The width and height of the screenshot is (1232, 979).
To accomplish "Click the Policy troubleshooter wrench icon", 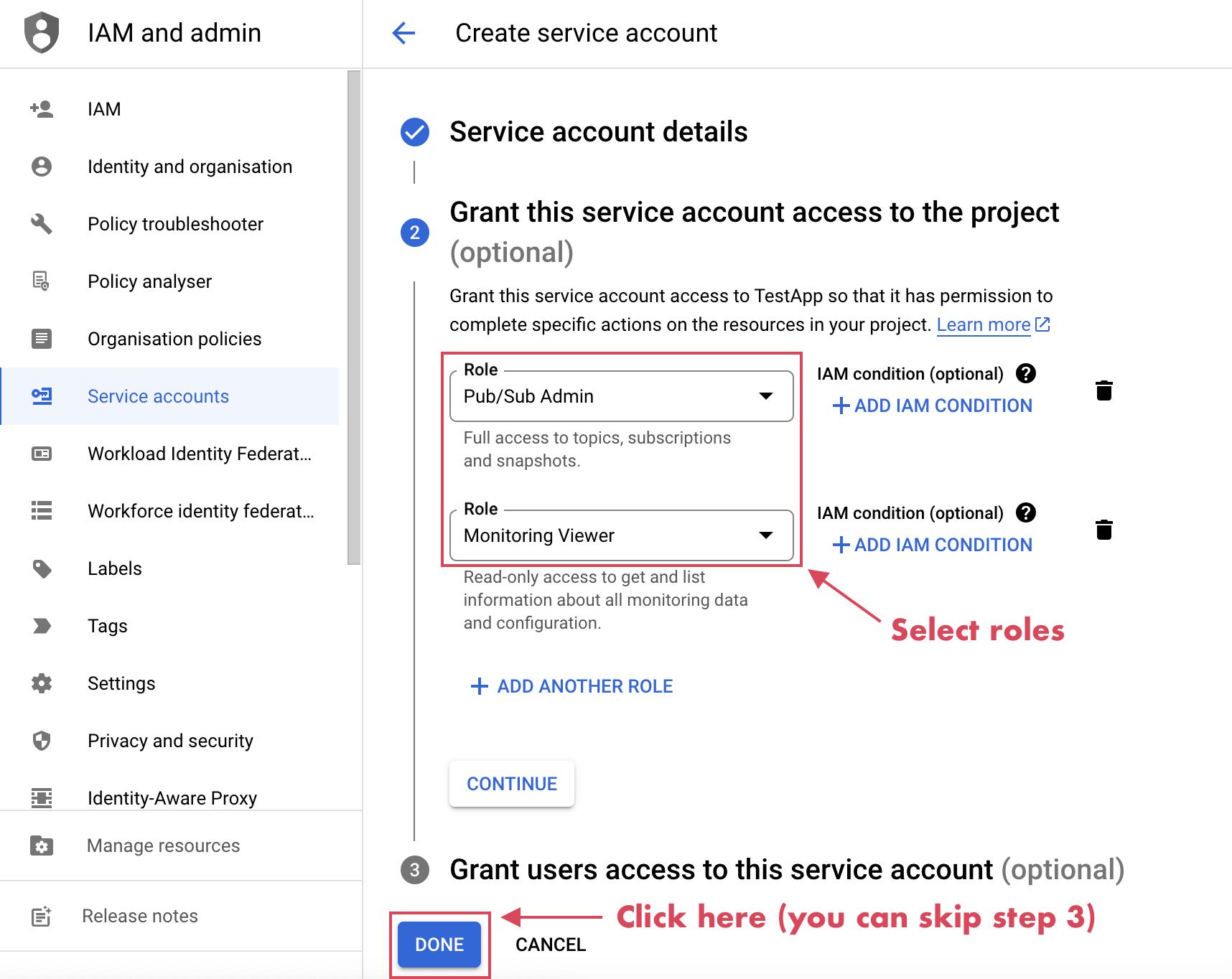I will (42, 224).
